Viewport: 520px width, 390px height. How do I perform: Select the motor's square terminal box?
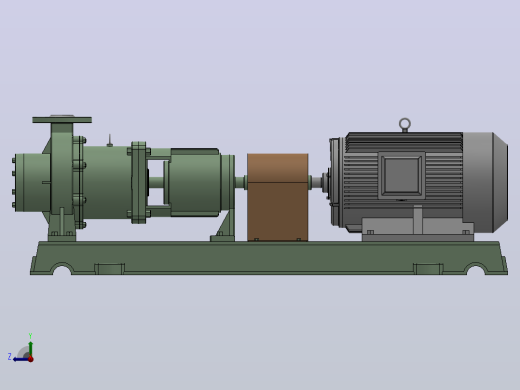[x=402, y=175]
